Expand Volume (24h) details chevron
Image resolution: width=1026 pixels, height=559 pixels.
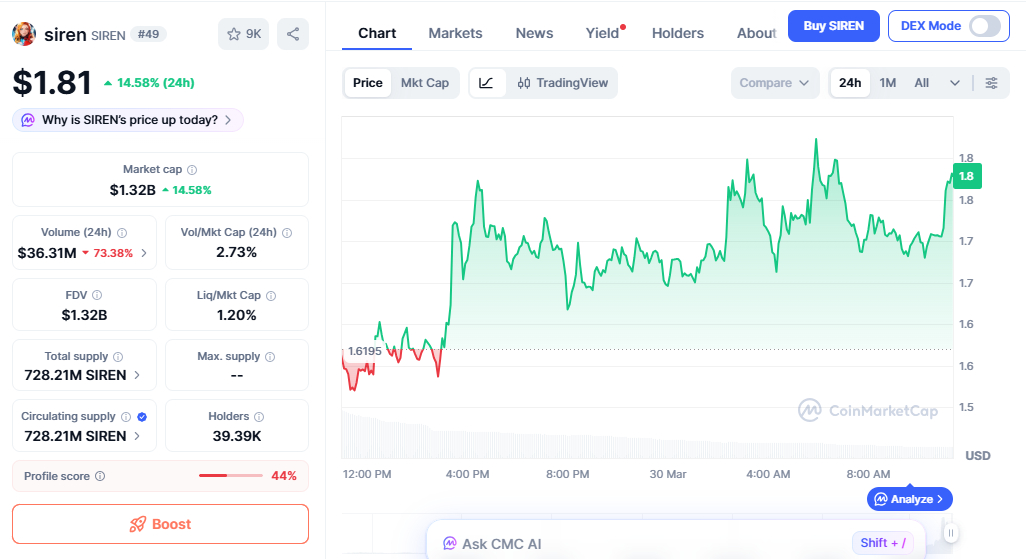click(144, 253)
